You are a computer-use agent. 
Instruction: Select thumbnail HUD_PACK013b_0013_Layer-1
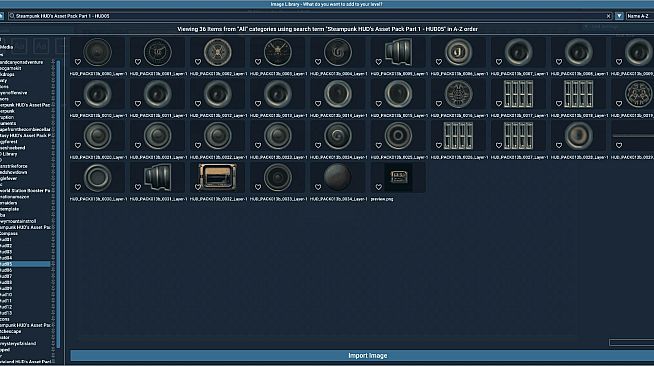tap(278, 94)
